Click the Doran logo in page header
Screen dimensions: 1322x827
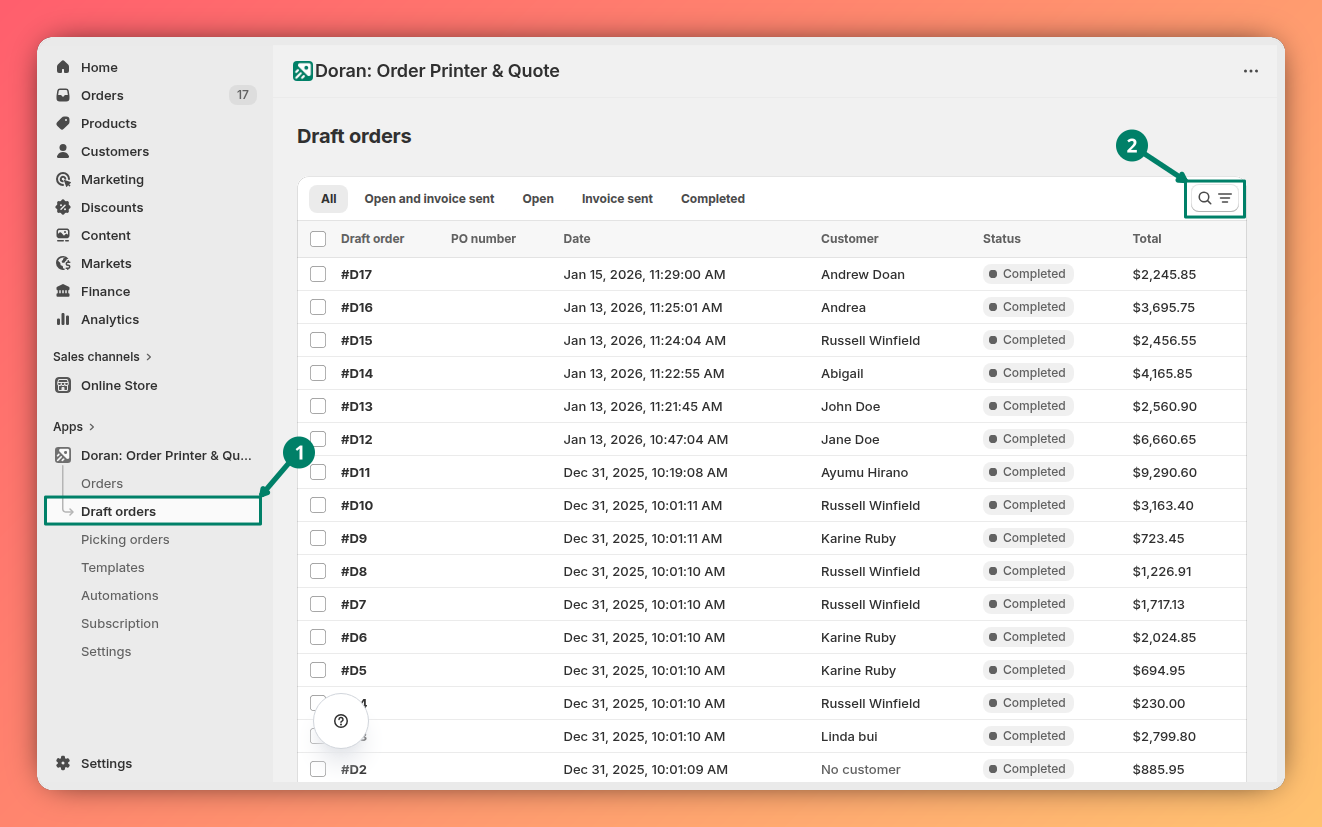click(303, 71)
